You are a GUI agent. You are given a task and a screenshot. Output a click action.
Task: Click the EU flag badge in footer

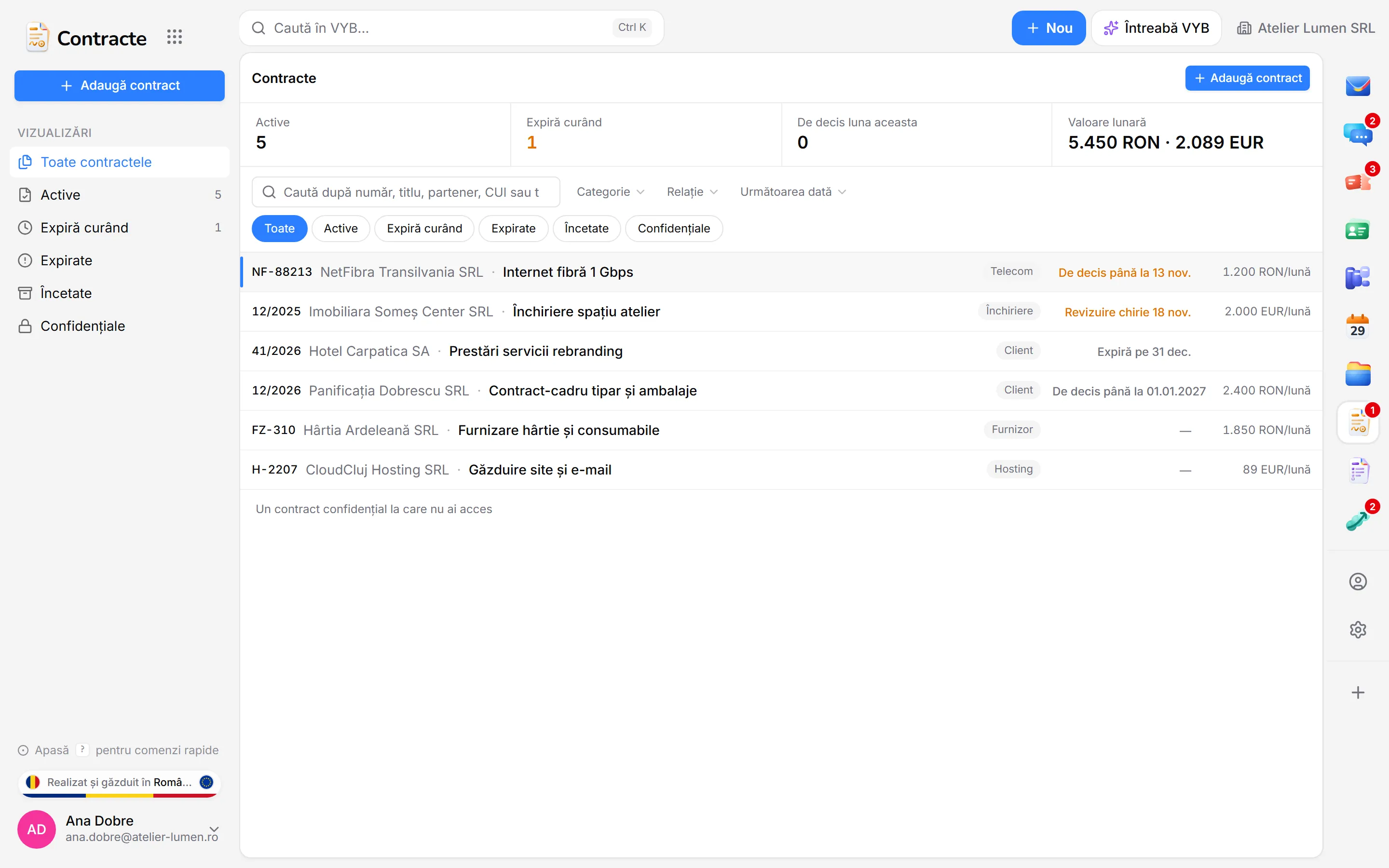[206, 782]
